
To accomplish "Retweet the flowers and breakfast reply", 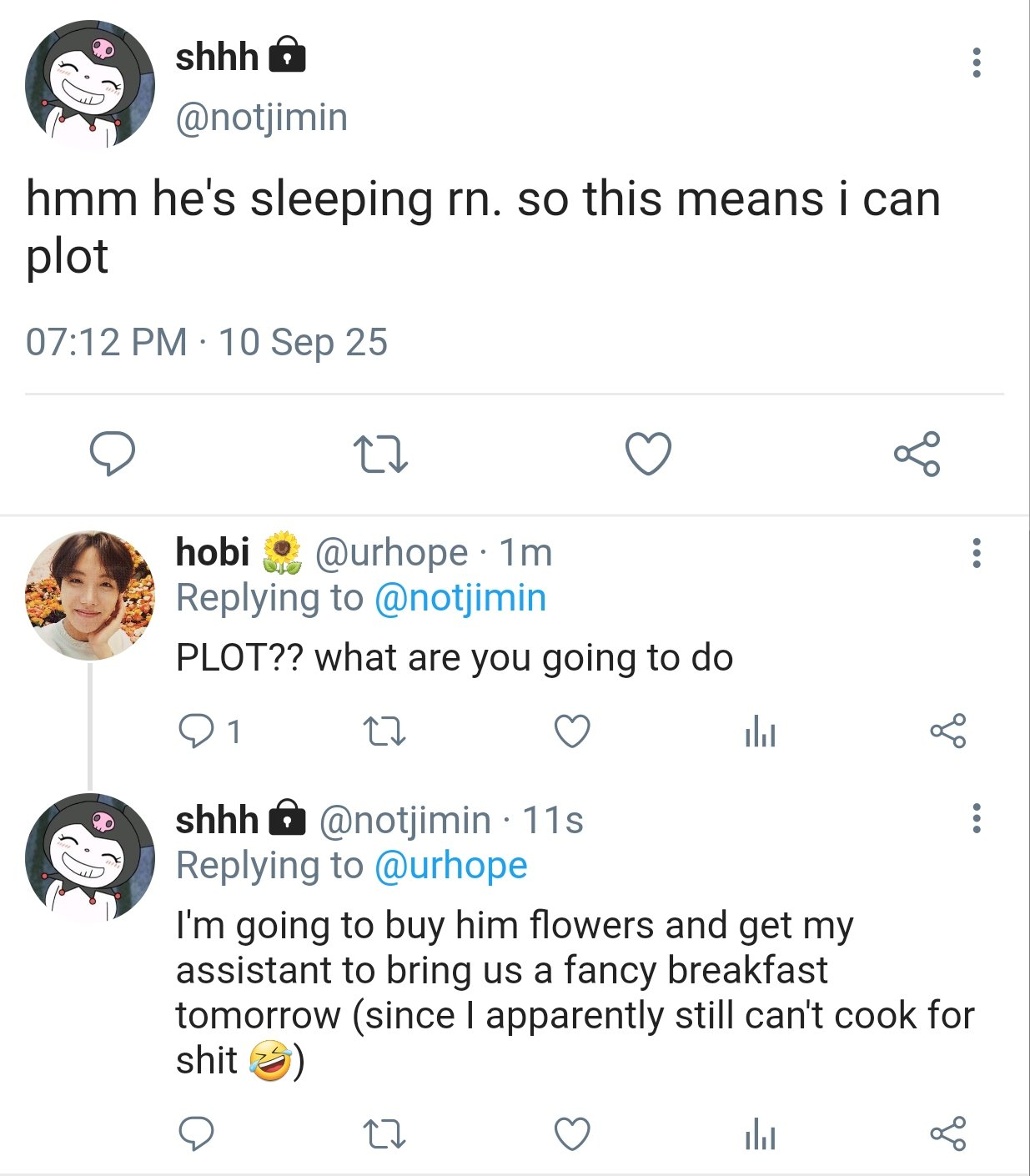I will [x=384, y=1134].
